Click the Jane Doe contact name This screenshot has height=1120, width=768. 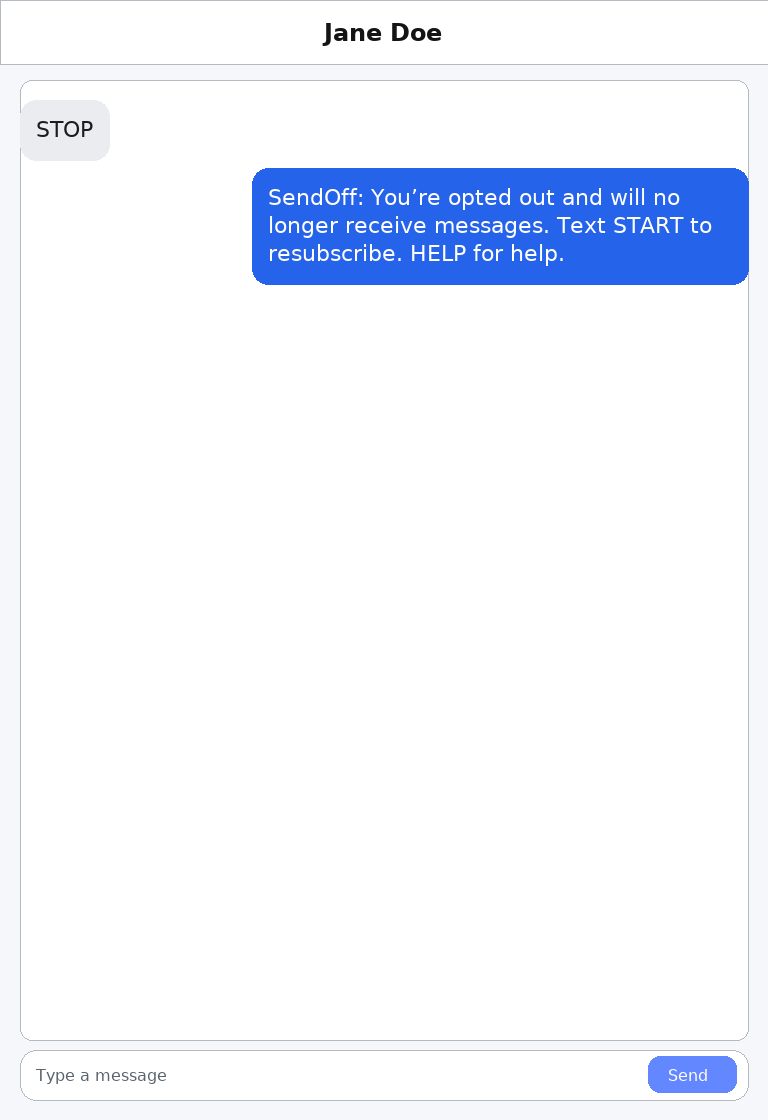coord(383,33)
